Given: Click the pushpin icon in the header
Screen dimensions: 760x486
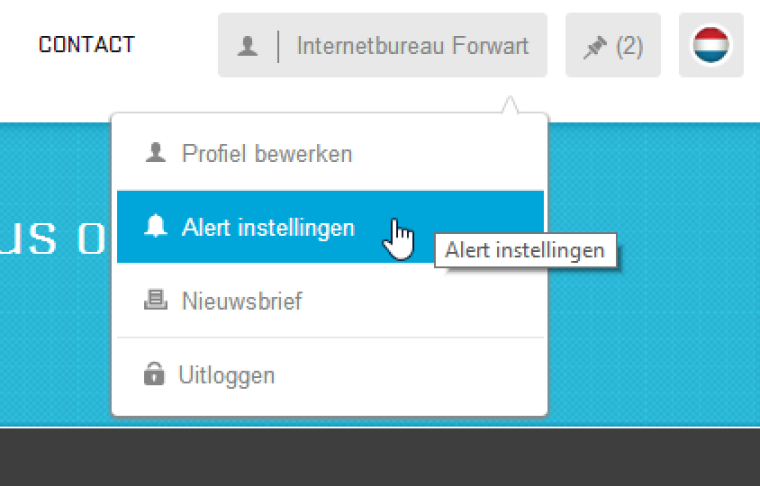Looking at the screenshot, I should (x=595, y=46).
